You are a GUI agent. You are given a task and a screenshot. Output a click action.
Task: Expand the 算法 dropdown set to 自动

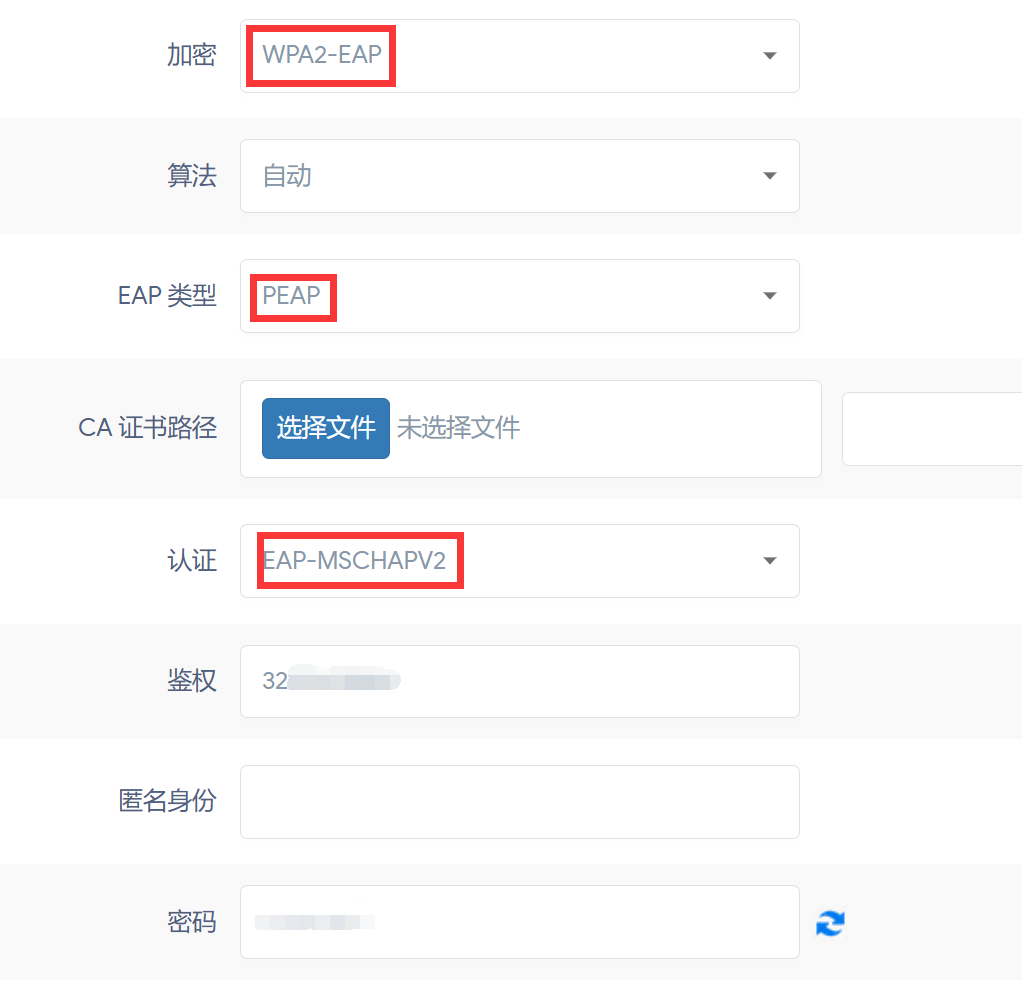pos(520,176)
